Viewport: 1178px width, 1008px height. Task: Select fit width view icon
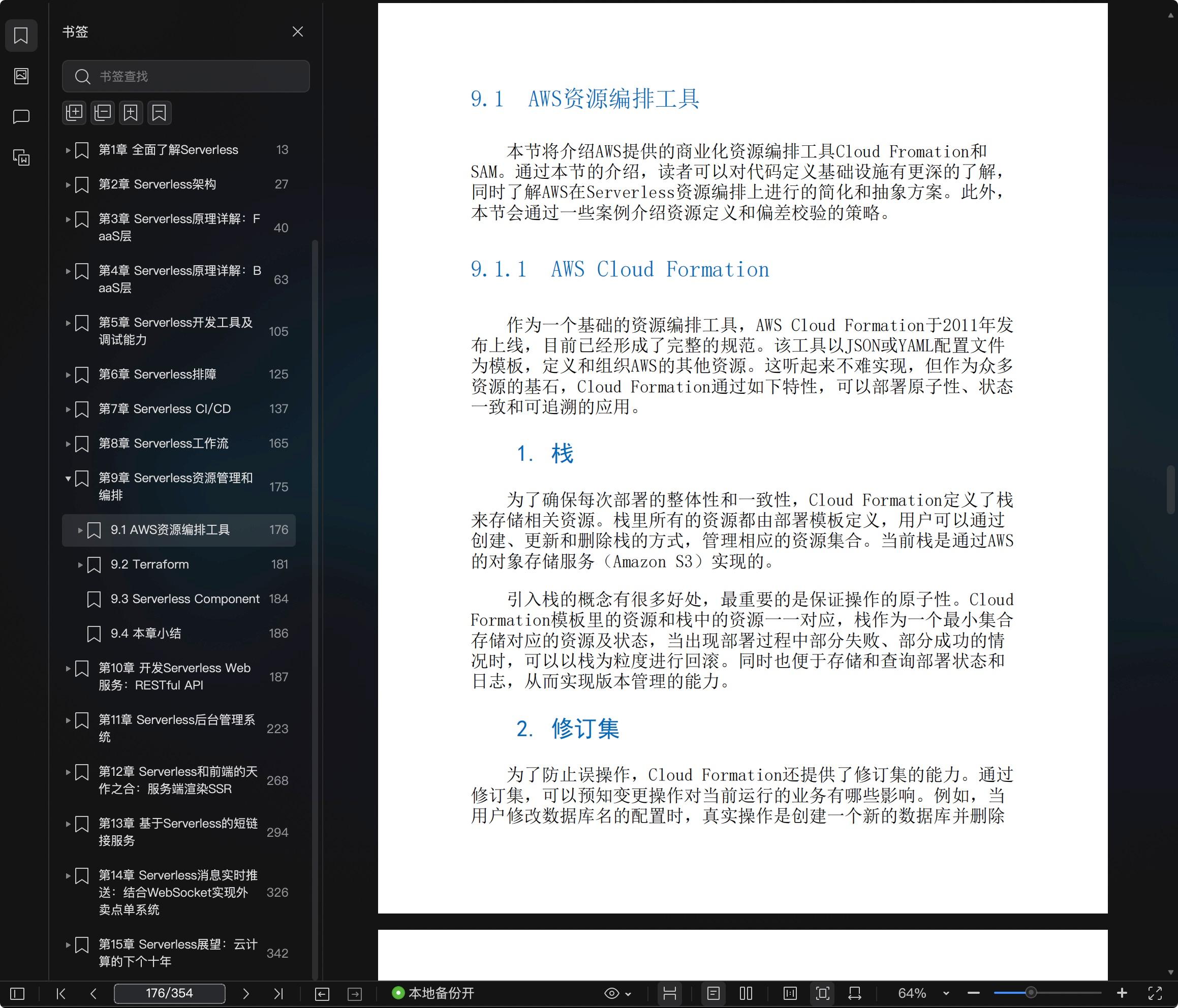pyautogui.click(x=854, y=993)
